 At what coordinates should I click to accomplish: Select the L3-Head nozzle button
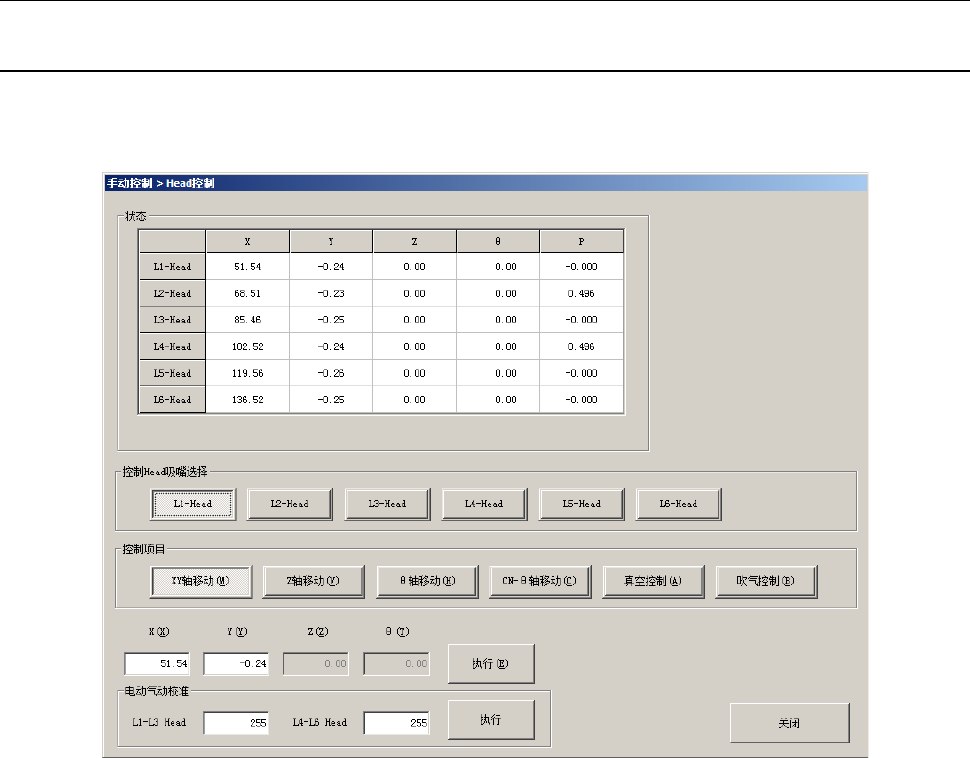point(387,505)
